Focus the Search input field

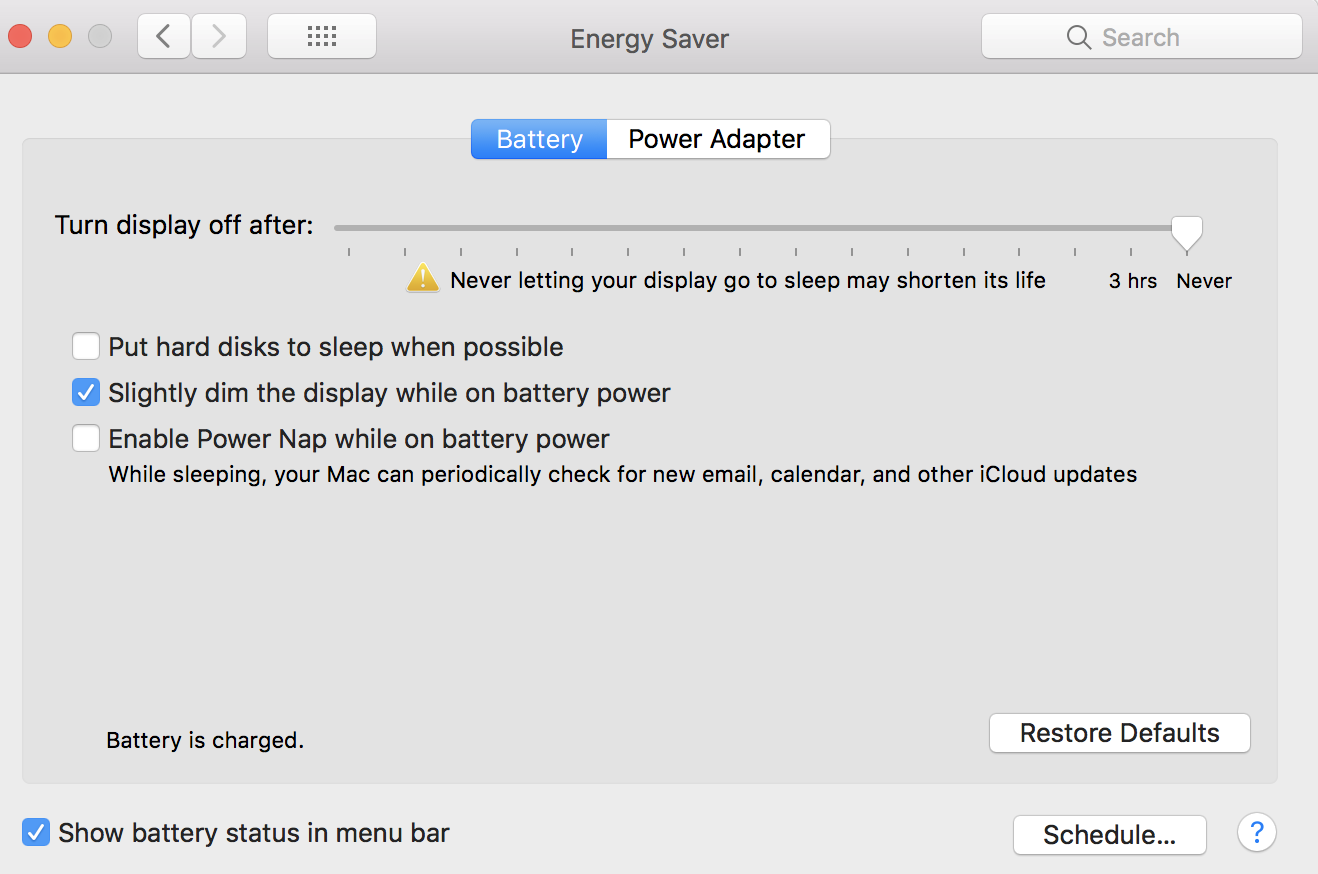pos(1142,37)
